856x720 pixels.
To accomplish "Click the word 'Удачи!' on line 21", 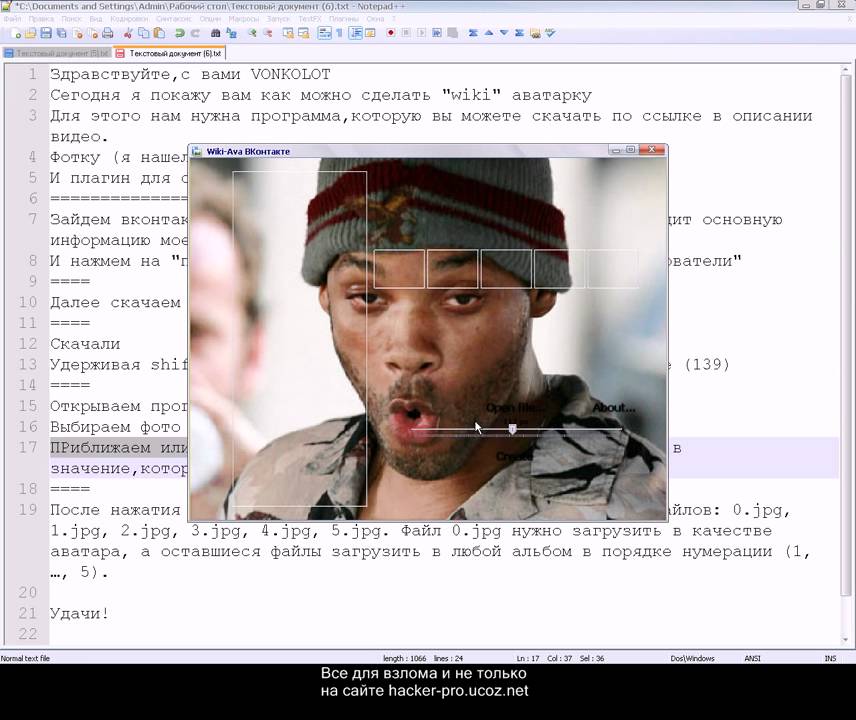I will (x=80, y=614).
